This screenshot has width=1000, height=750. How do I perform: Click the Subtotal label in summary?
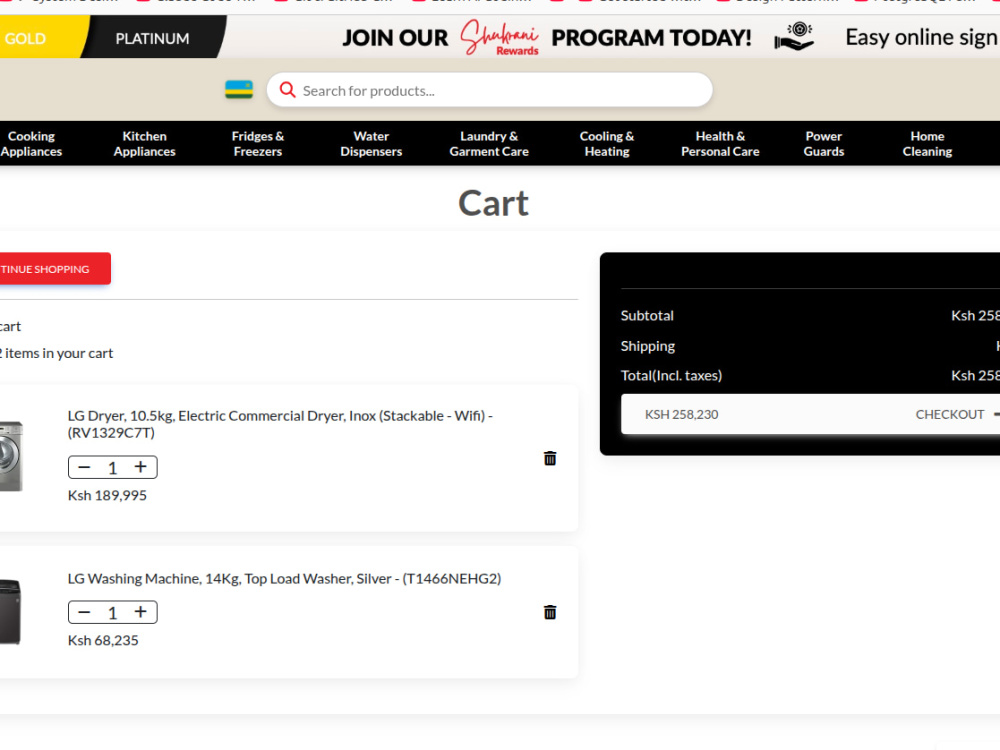[647, 315]
